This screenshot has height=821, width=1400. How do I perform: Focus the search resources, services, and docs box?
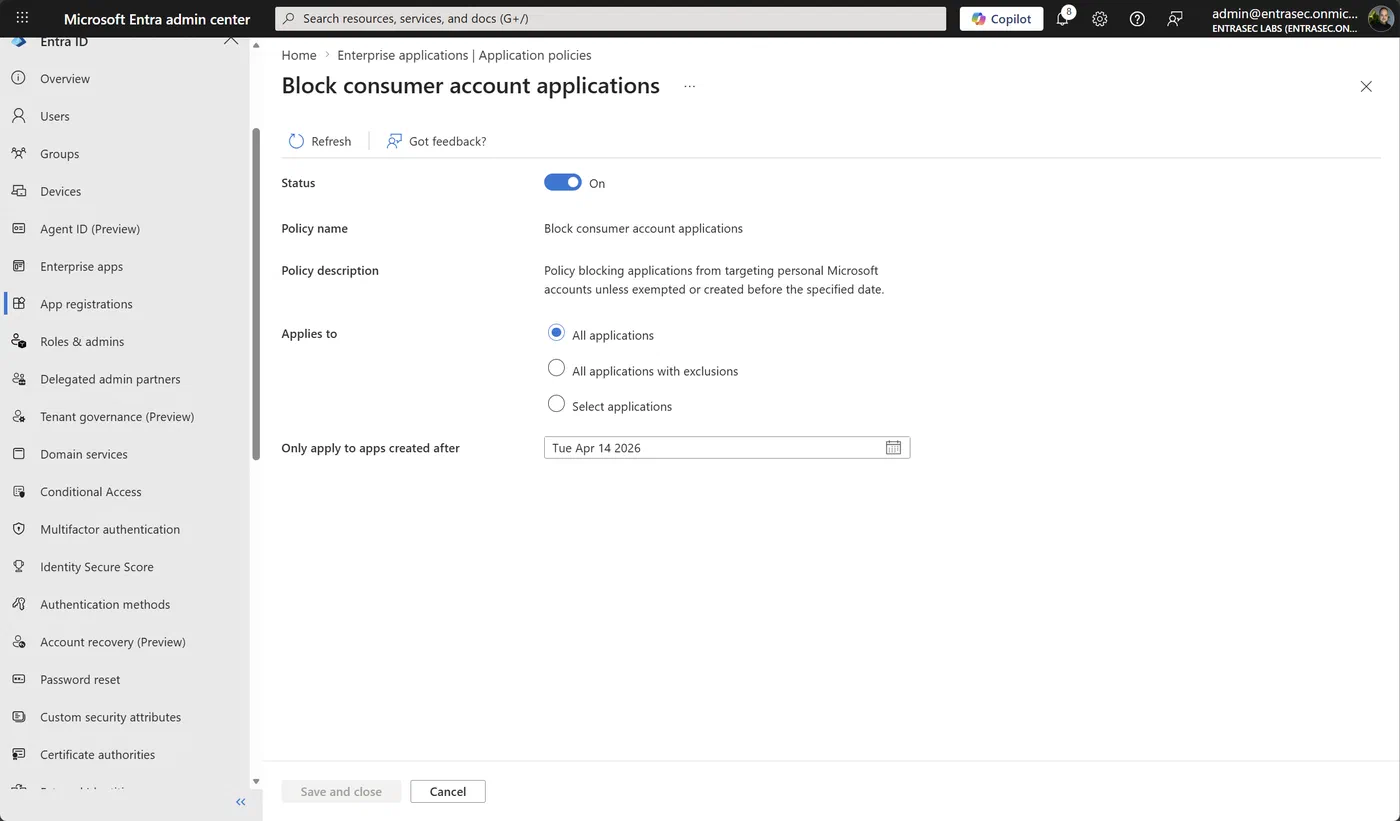pyautogui.click(x=610, y=18)
